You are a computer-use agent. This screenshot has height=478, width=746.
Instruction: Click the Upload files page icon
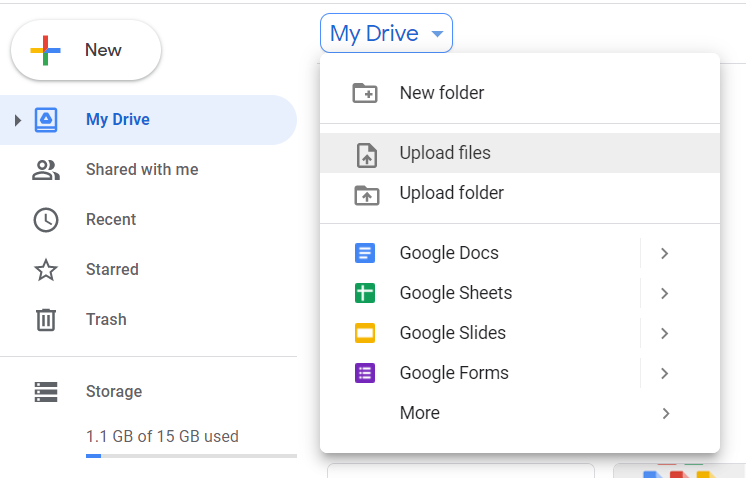(x=367, y=155)
